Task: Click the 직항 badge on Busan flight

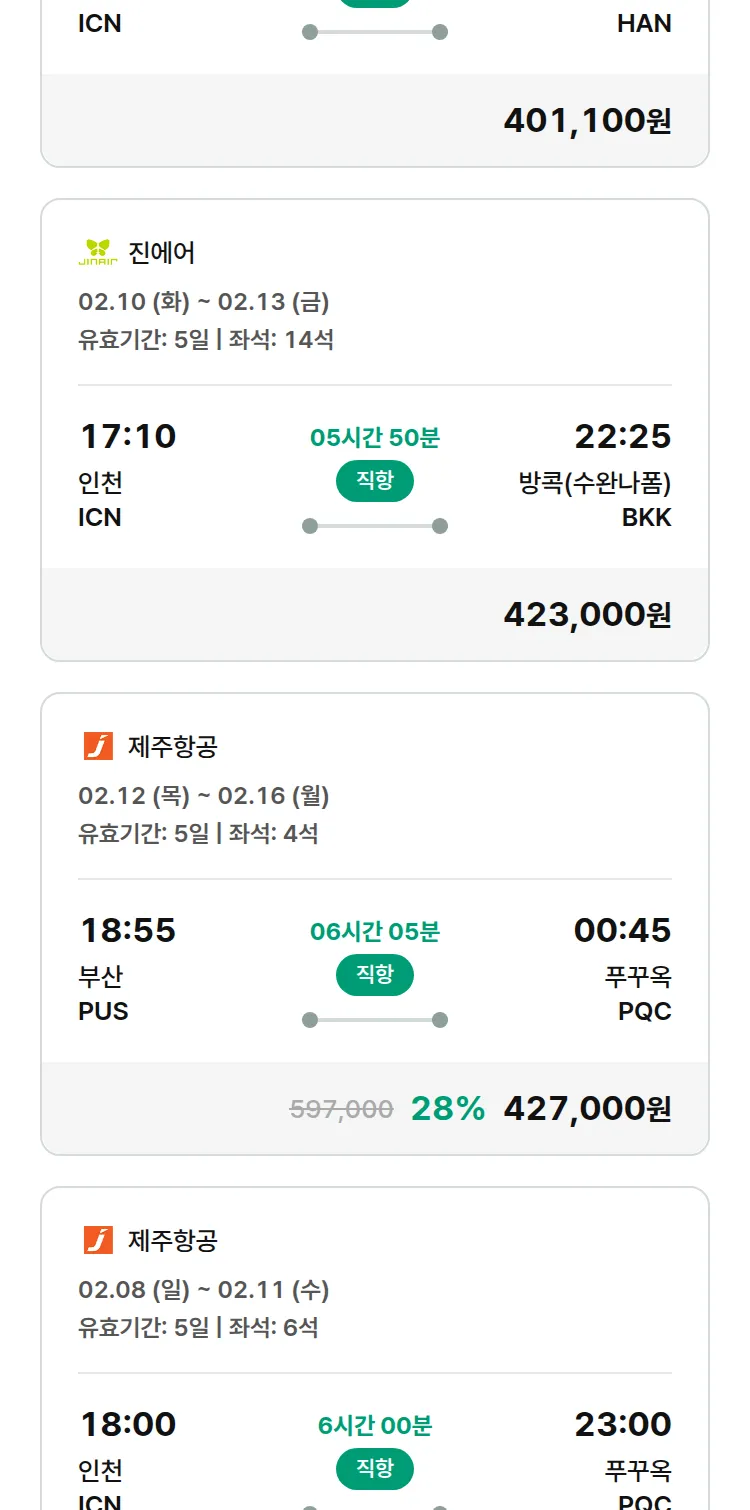Action: click(x=375, y=975)
